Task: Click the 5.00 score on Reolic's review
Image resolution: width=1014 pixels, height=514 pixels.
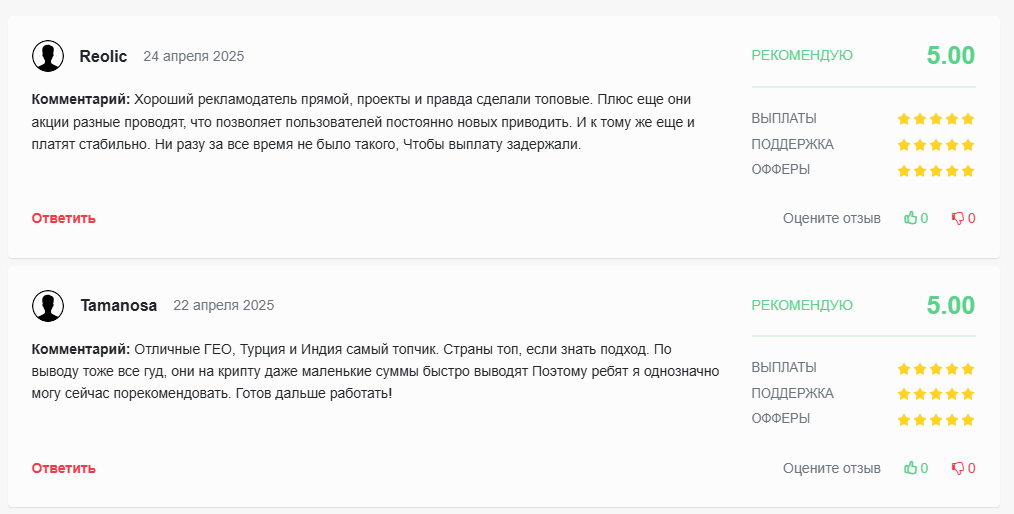Action: pos(951,56)
